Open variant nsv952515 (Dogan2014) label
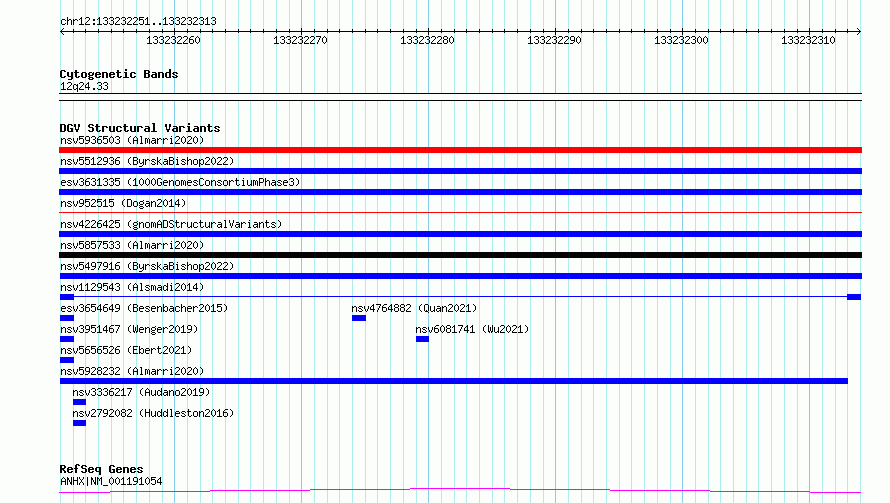 [123, 203]
